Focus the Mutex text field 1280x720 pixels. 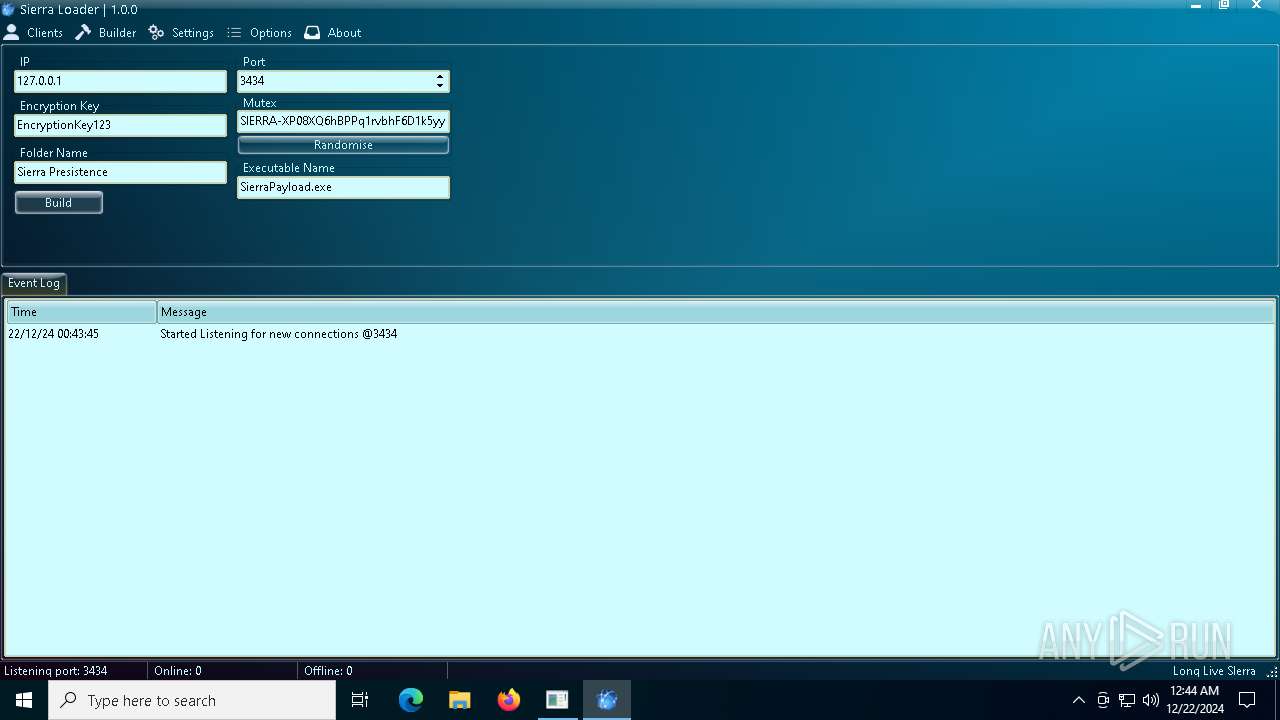pos(343,121)
